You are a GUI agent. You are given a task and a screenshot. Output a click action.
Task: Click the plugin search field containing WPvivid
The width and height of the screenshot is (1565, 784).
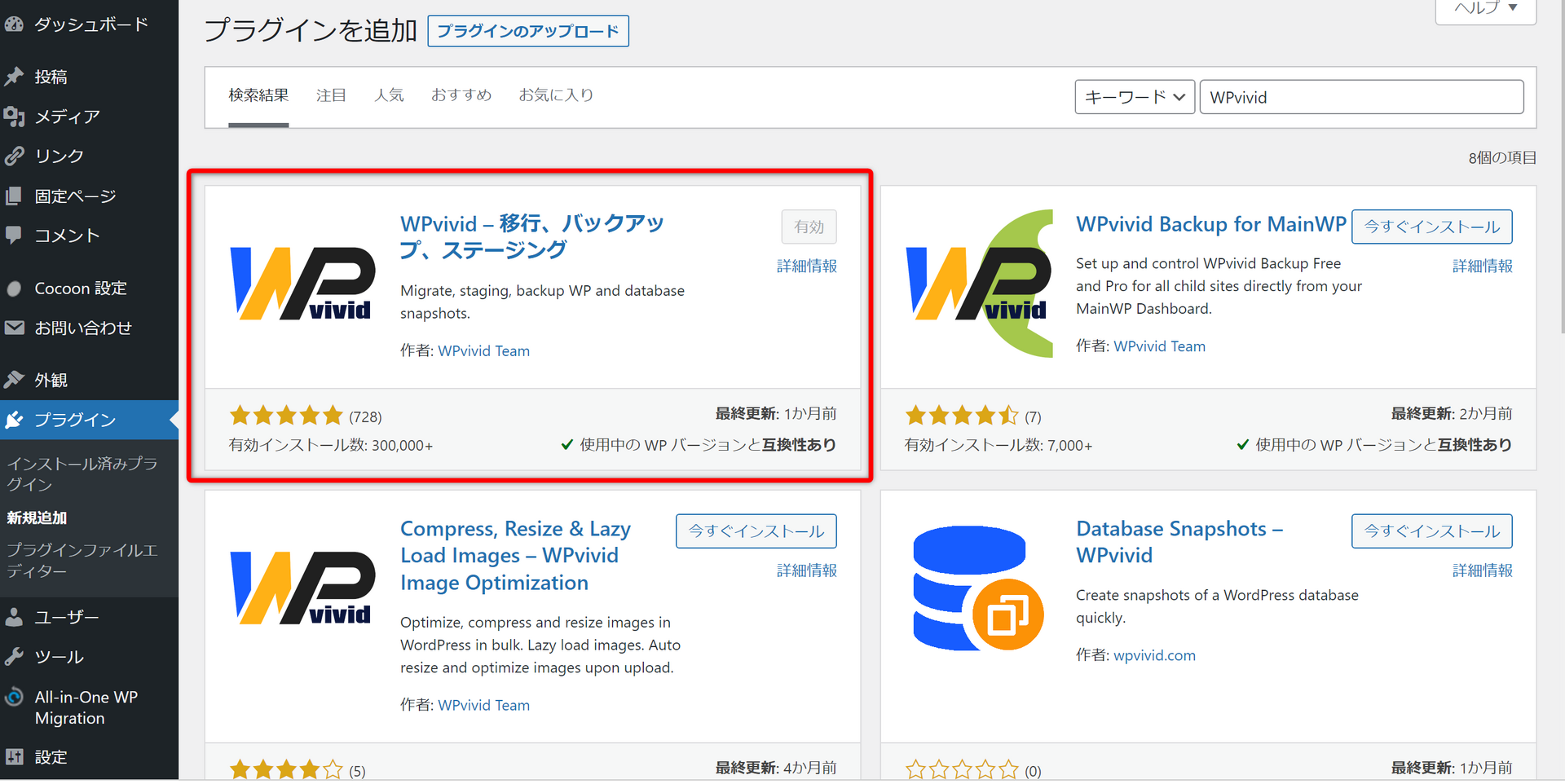1361,97
